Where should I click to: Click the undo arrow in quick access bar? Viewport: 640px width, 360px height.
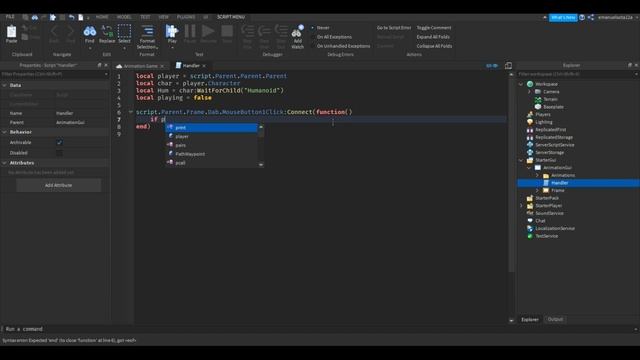pos(72,17)
